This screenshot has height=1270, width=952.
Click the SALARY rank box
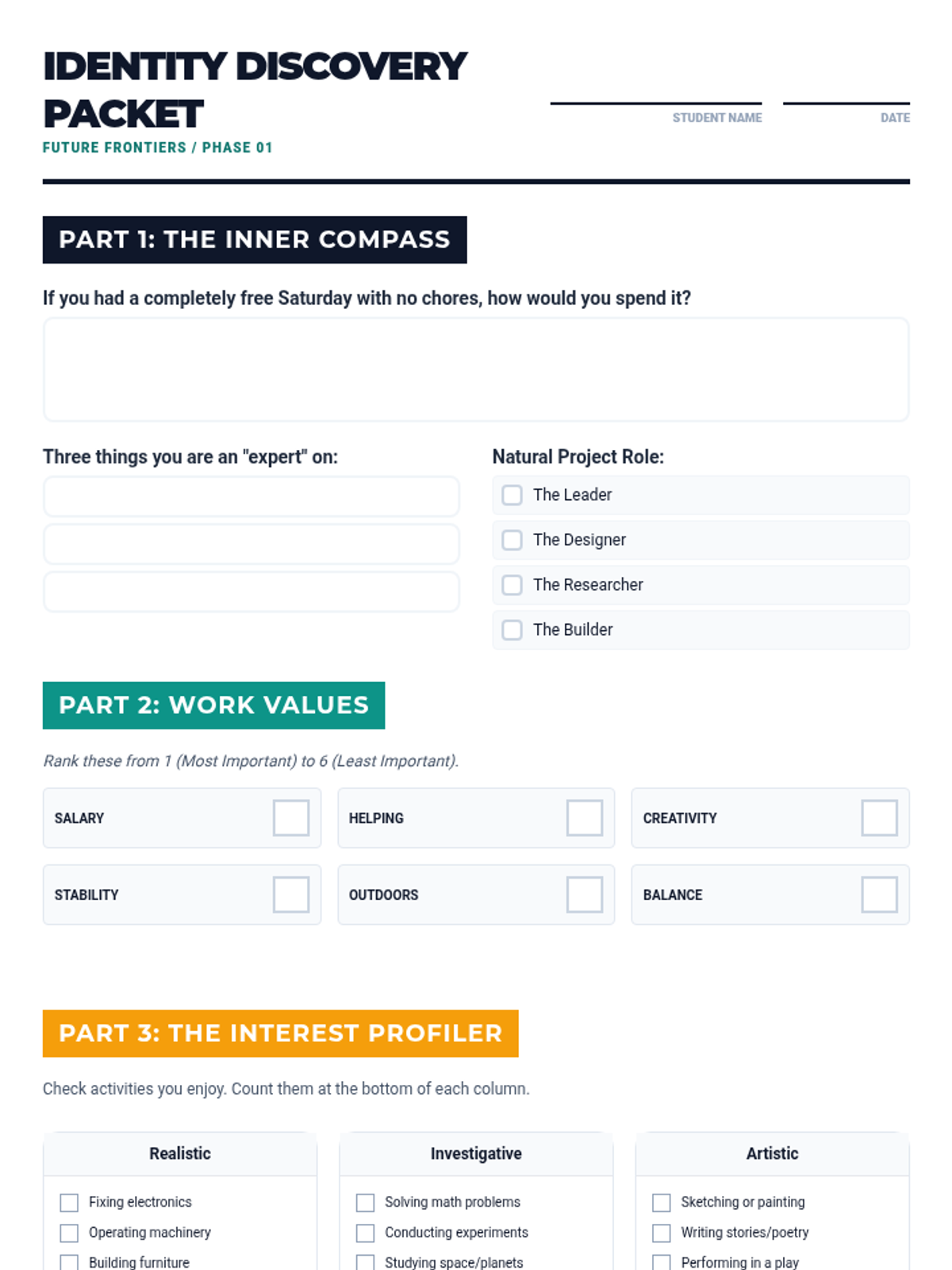(291, 818)
